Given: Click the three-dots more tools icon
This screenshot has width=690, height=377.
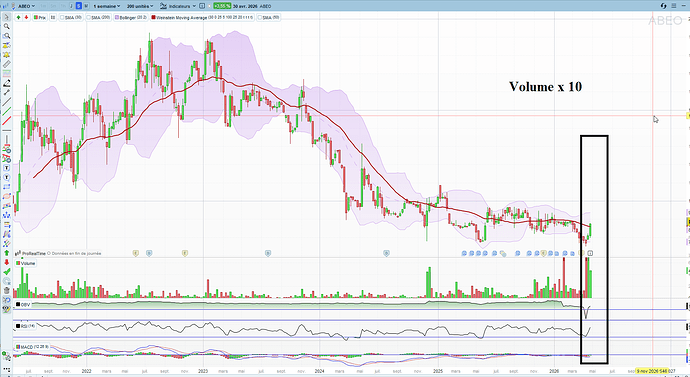Looking at the screenshot, I should pos(7,370).
